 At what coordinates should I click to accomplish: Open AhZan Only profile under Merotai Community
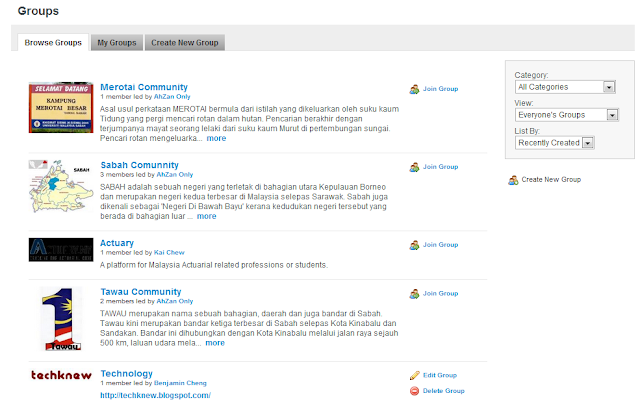[172, 97]
